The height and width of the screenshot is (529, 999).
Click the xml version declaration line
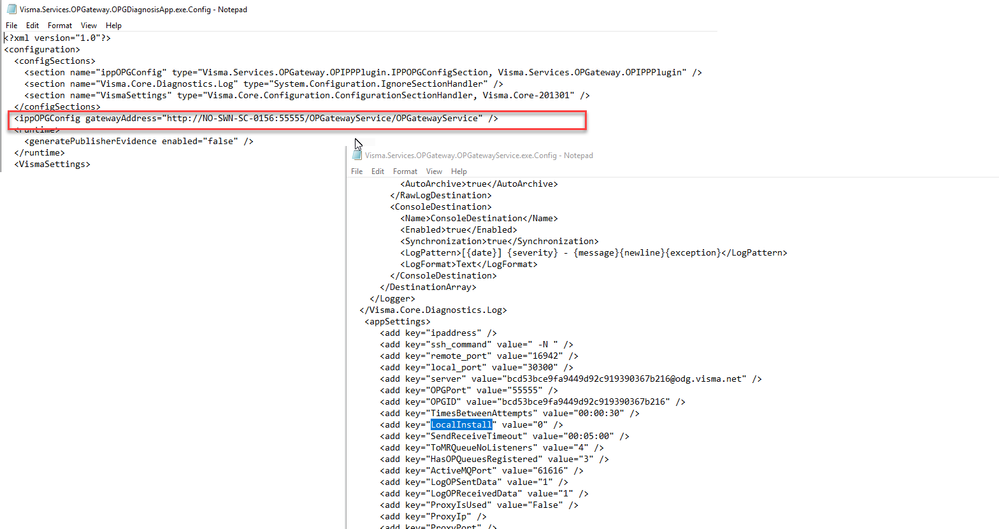[57, 38]
